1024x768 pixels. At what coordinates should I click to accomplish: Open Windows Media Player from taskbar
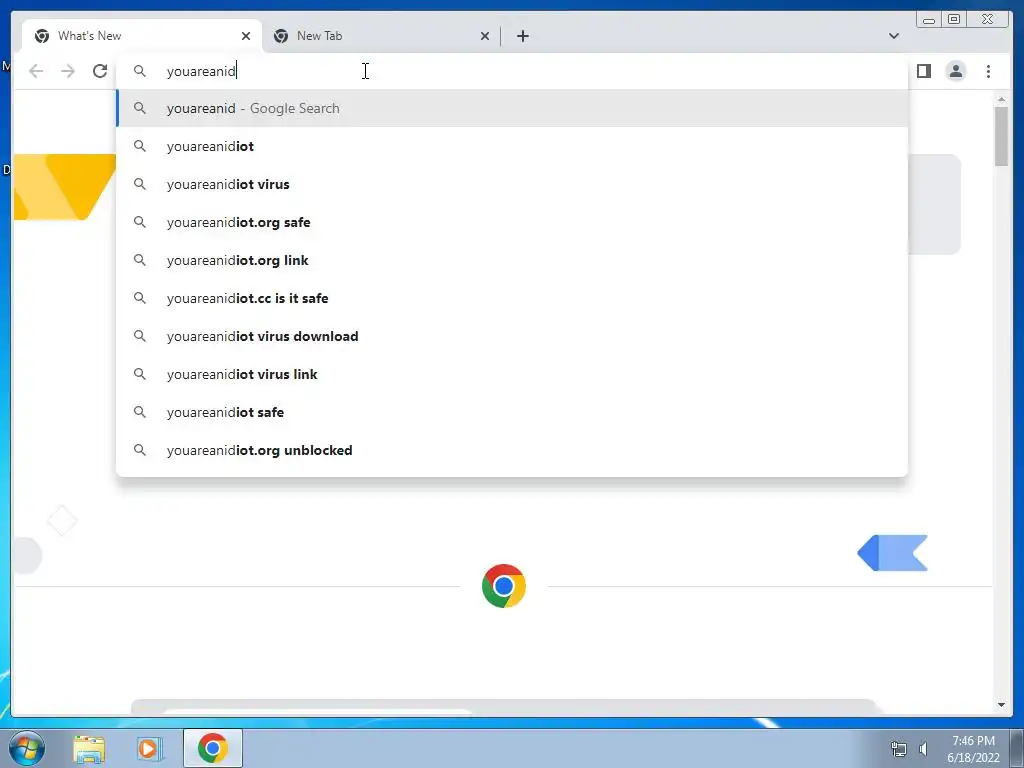(x=149, y=748)
